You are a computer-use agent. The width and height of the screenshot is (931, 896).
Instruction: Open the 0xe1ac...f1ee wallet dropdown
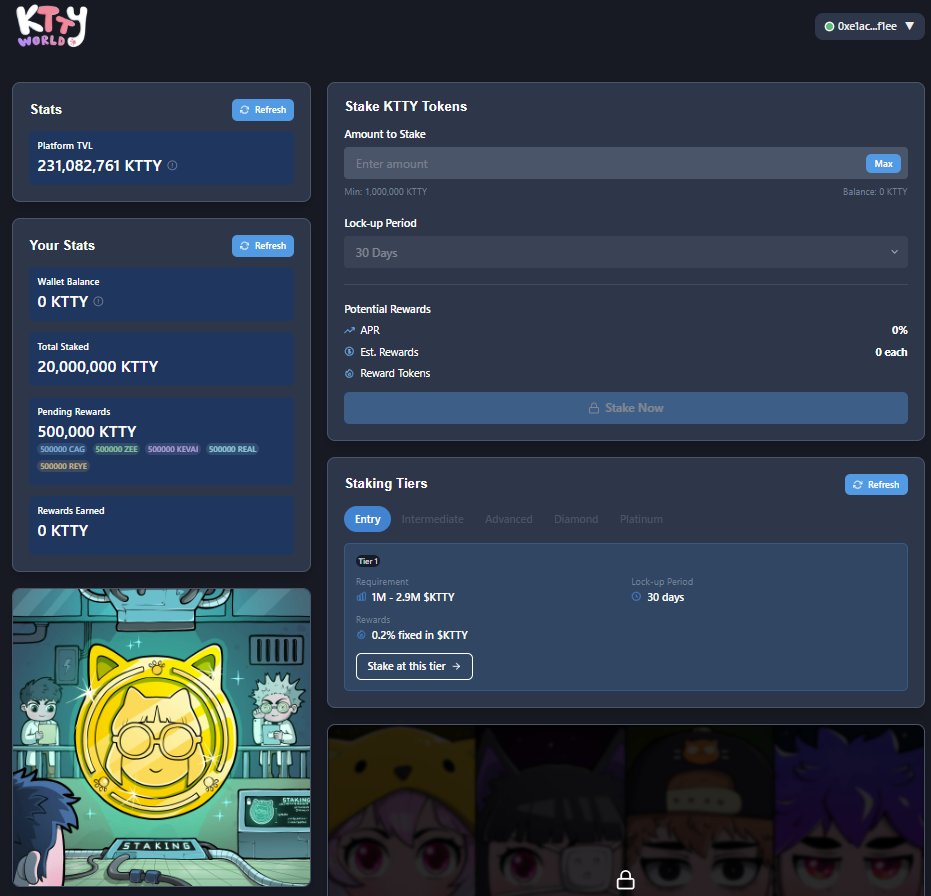869,26
